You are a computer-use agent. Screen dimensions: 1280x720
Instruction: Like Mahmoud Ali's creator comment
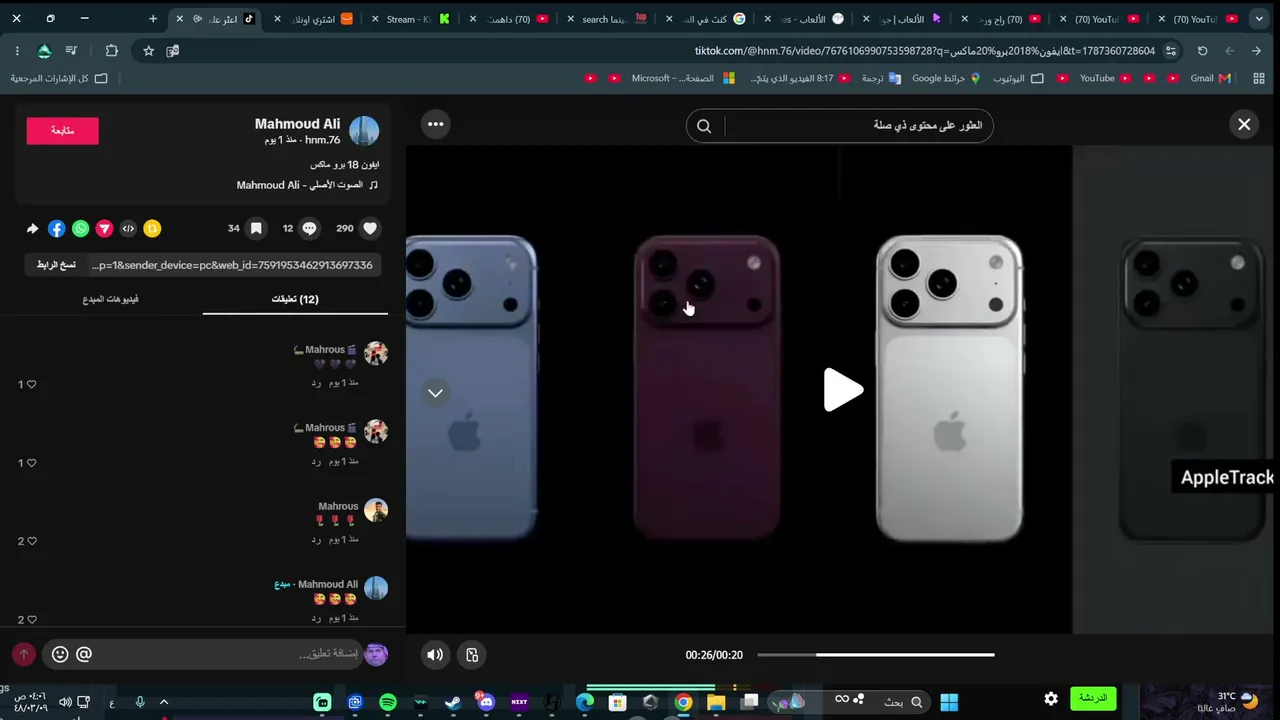31,620
